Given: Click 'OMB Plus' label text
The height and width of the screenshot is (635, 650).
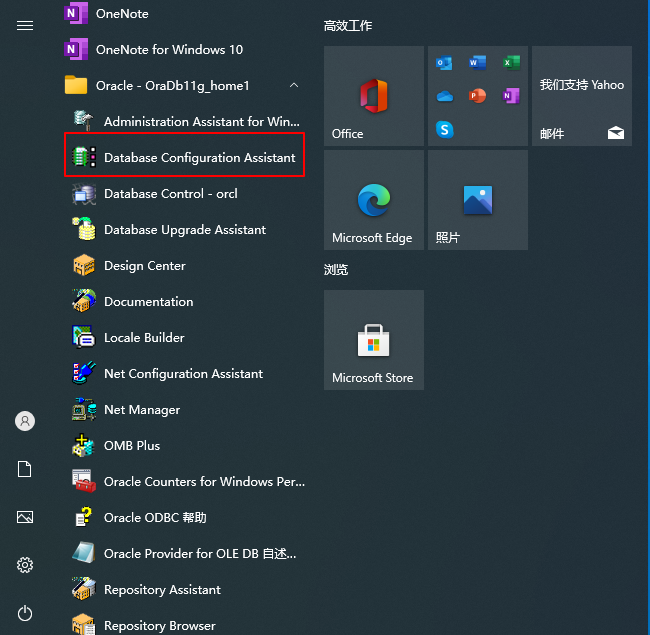Looking at the screenshot, I should (132, 446).
